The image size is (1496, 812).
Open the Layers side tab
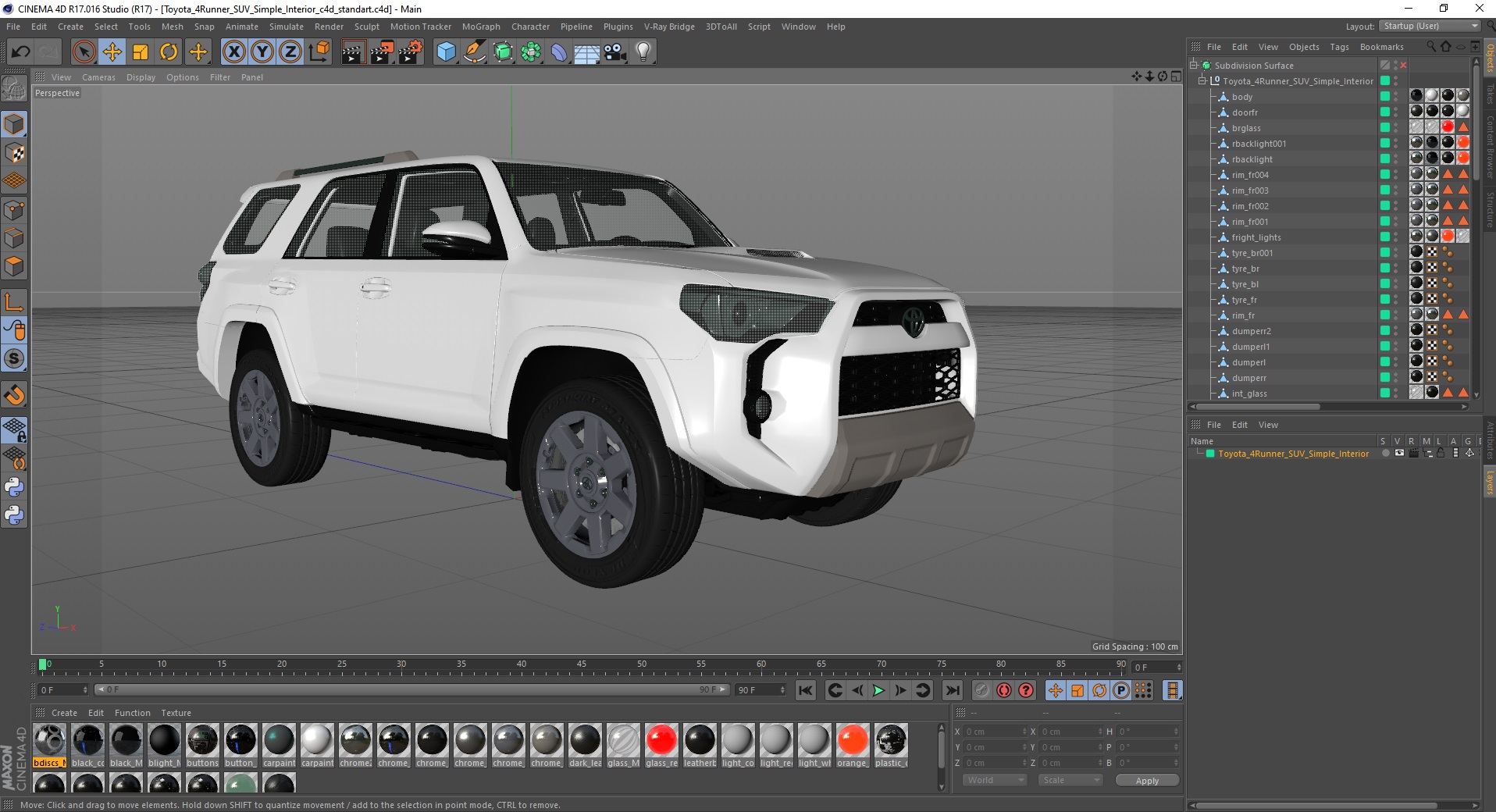click(x=1489, y=483)
